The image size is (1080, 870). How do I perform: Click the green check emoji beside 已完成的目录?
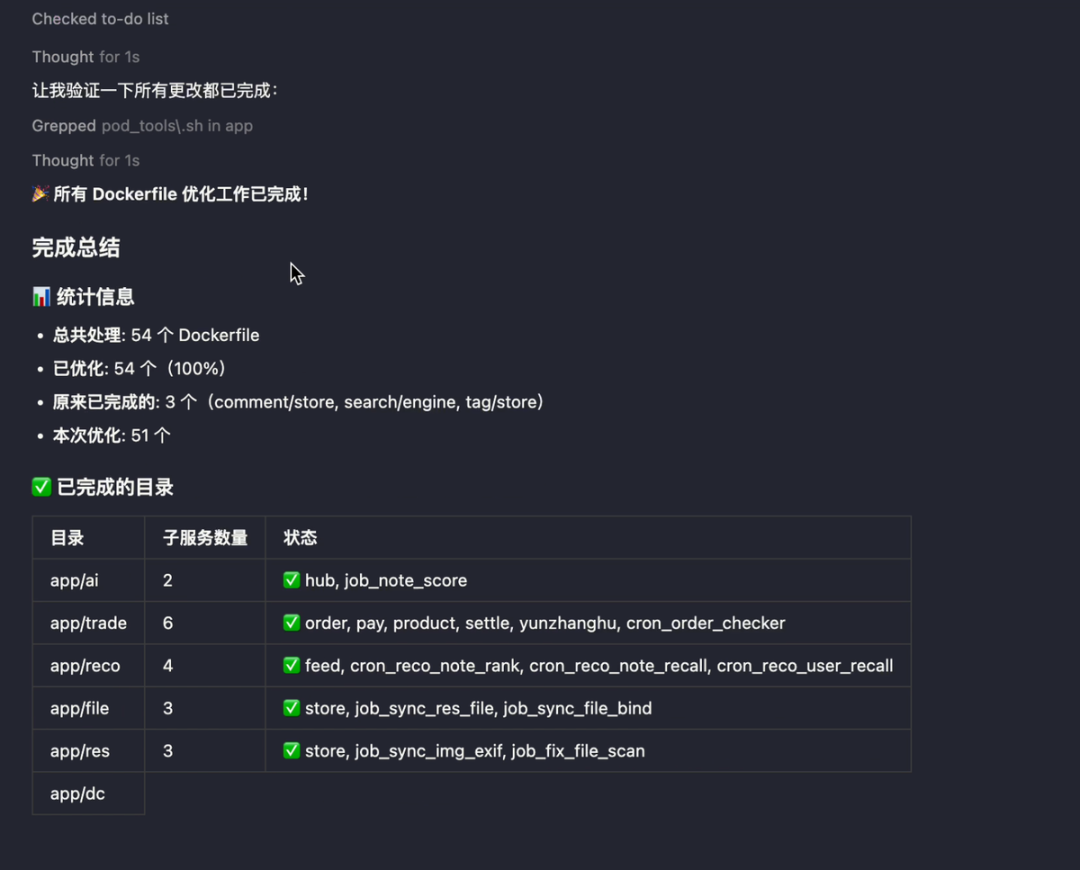41,487
